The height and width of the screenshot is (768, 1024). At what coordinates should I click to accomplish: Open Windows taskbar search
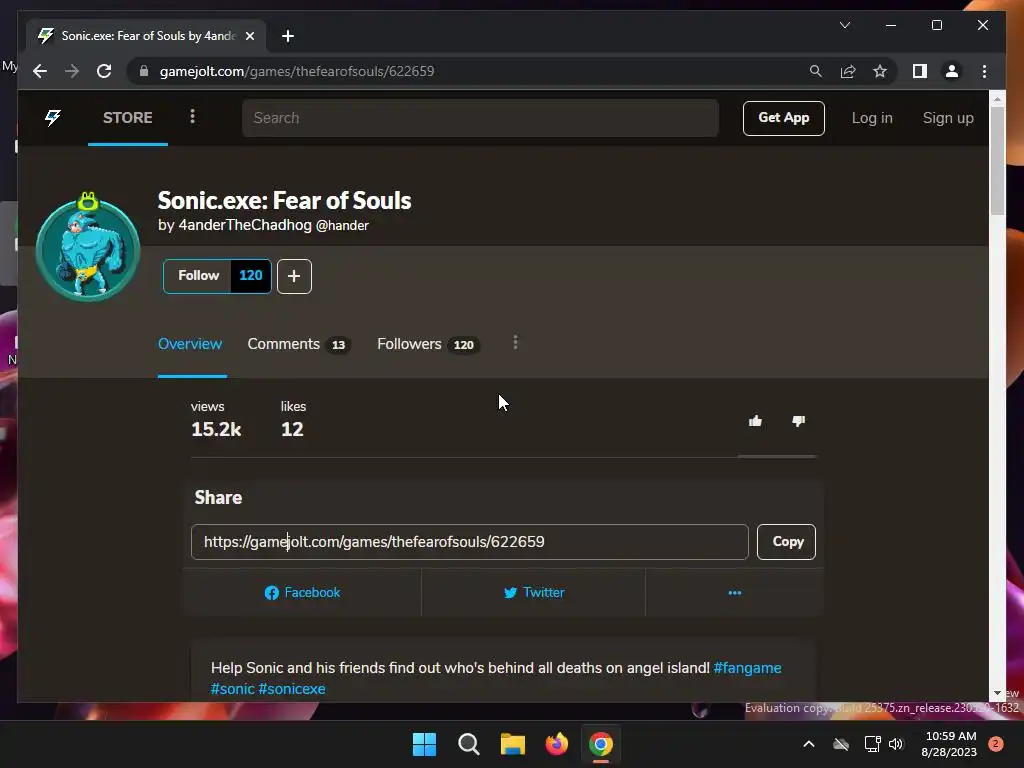tap(468, 744)
